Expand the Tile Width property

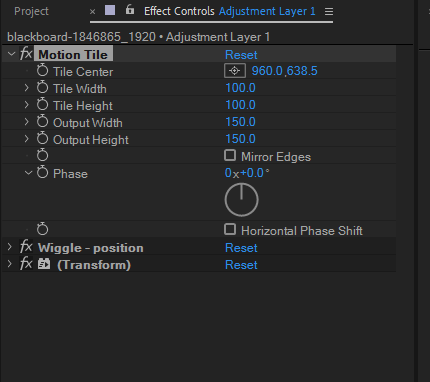coord(27,88)
